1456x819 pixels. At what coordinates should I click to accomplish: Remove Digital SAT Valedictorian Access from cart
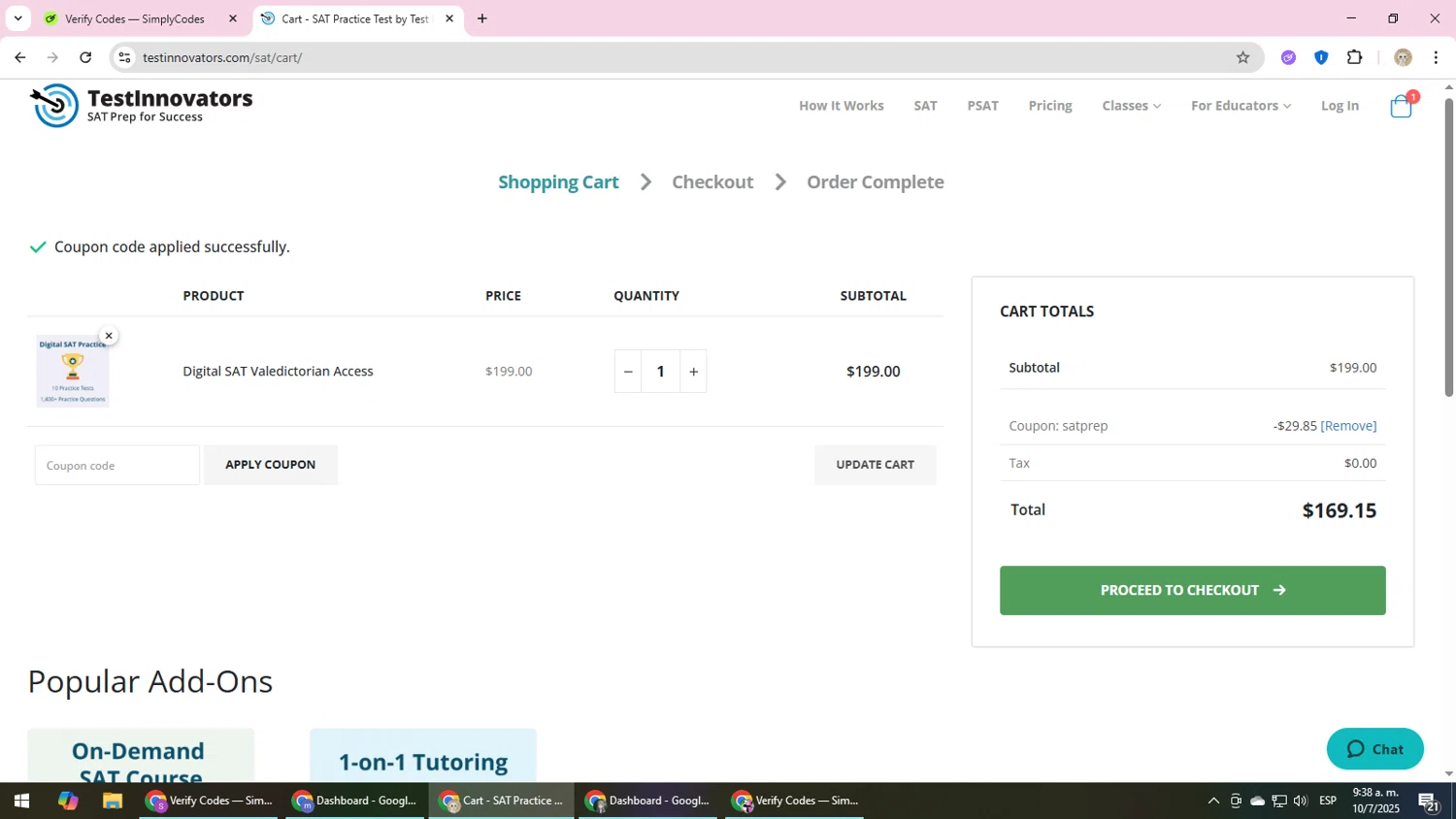coord(109,336)
